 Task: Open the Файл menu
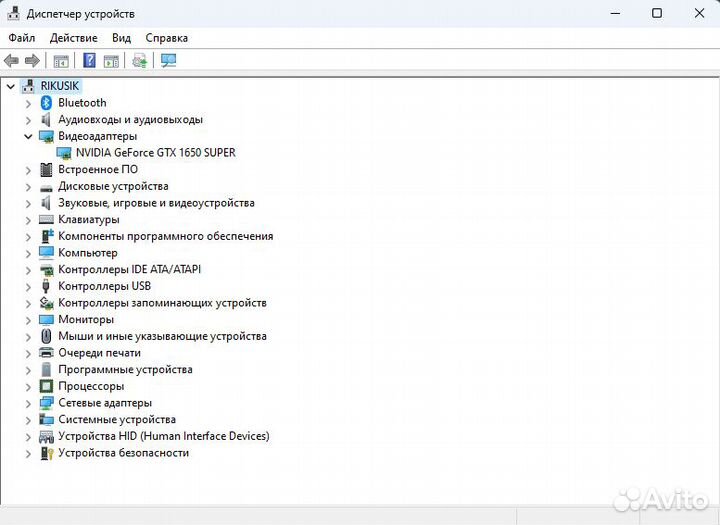tap(22, 38)
